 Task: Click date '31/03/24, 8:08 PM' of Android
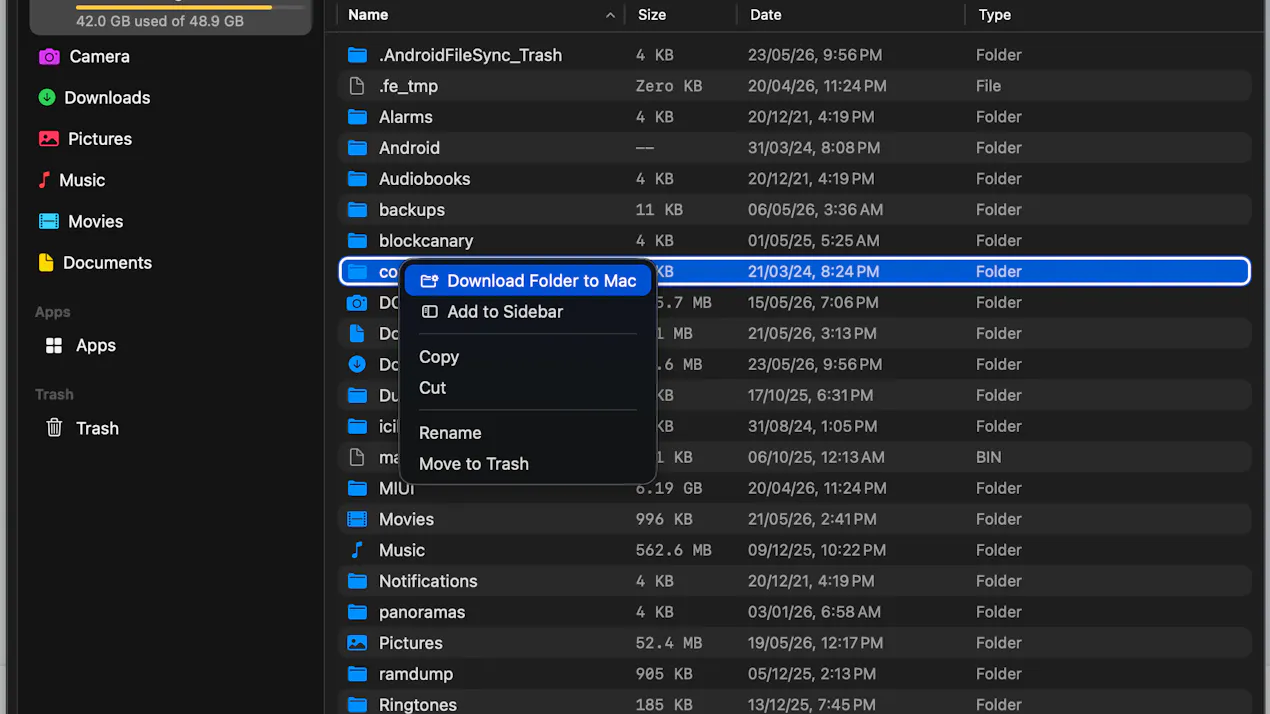[x=814, y=148]
